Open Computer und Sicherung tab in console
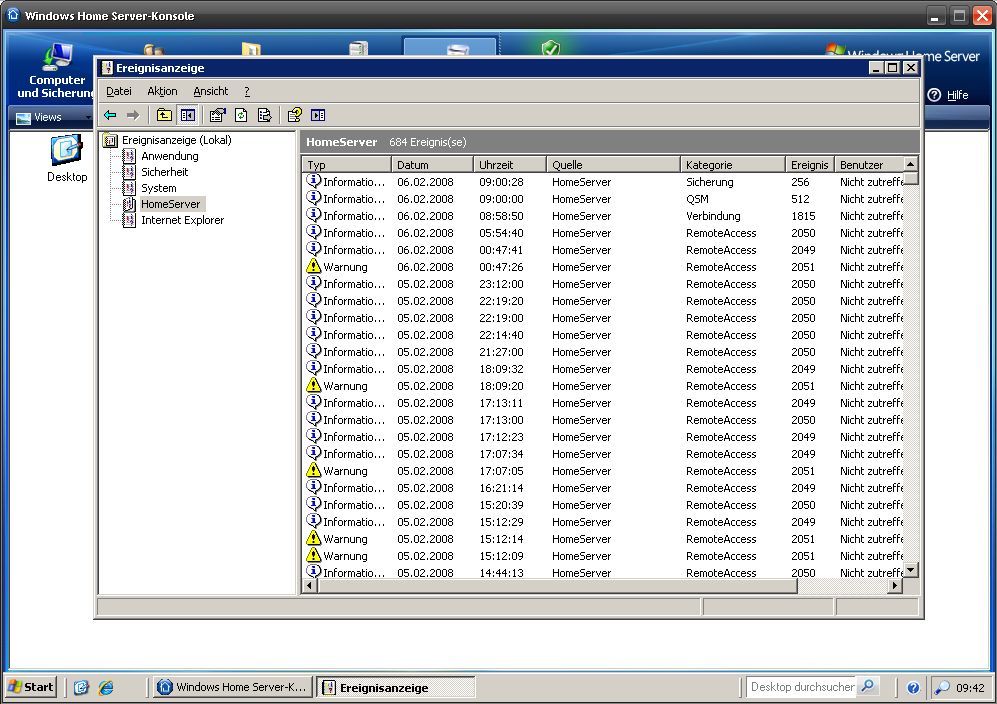 pos(57,72)
